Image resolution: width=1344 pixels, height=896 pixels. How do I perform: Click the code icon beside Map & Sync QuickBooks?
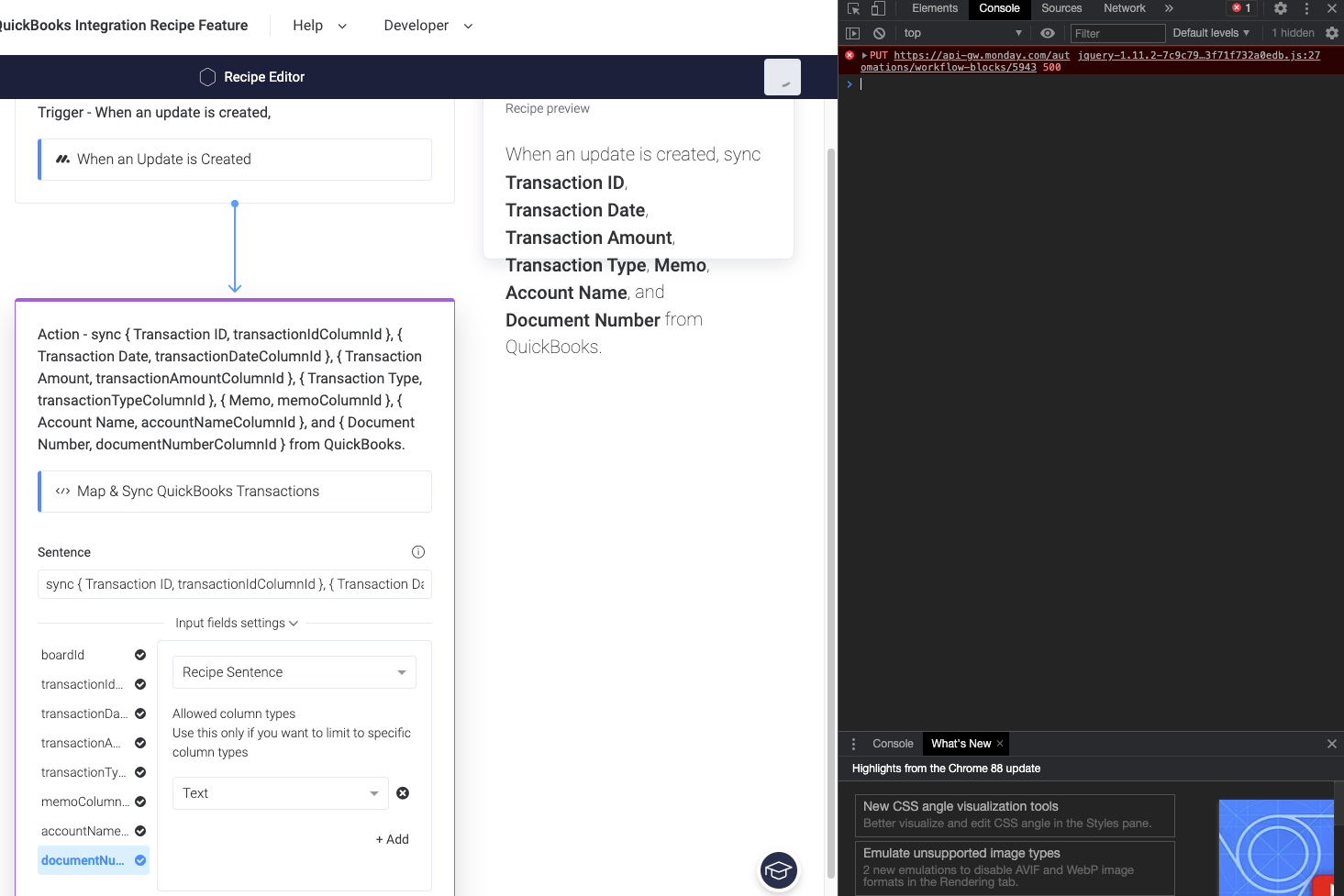pyautogui.click(x=62, y=492)
